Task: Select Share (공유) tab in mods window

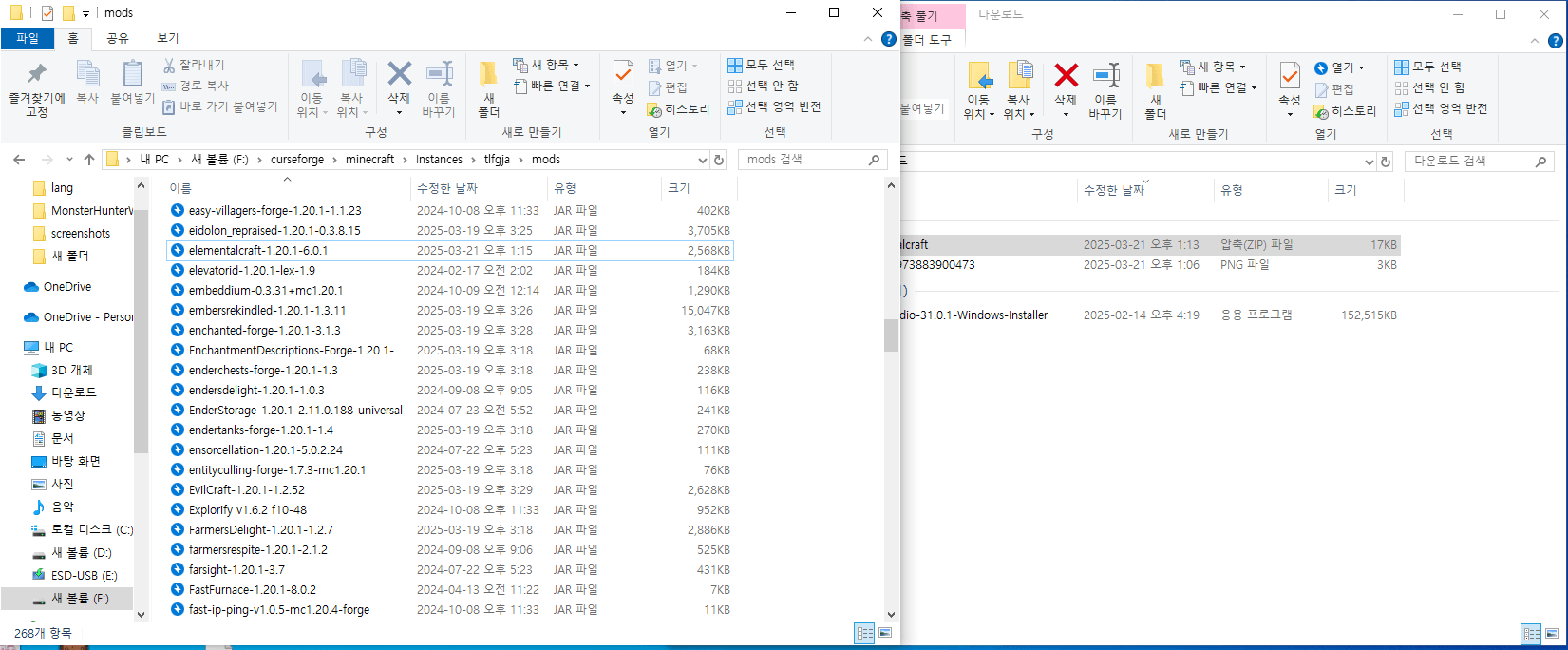Action: pyautogui.click(x=118, y=38)
